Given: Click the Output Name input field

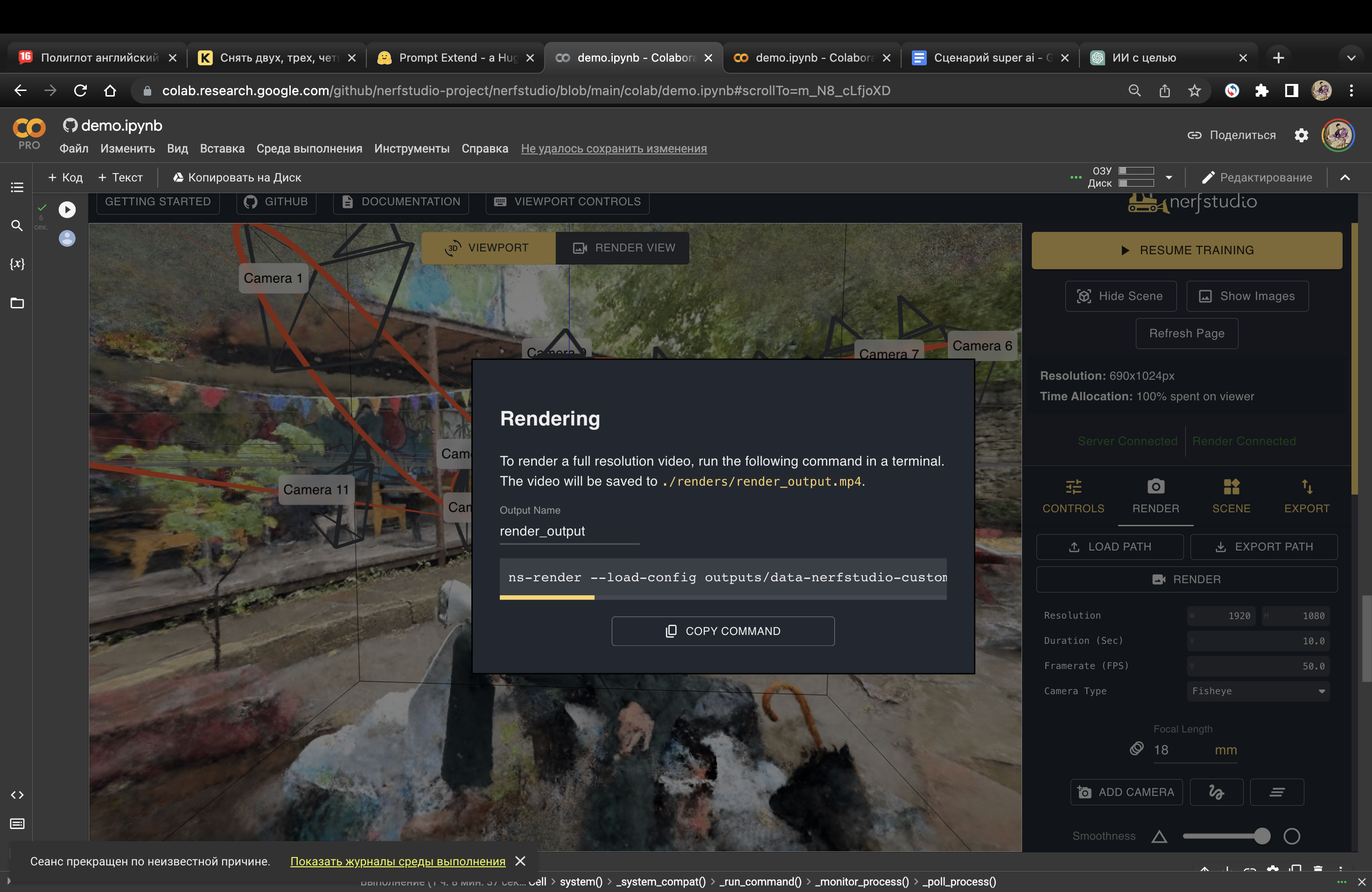Looking at the screenshot, I should click(569, 531).
